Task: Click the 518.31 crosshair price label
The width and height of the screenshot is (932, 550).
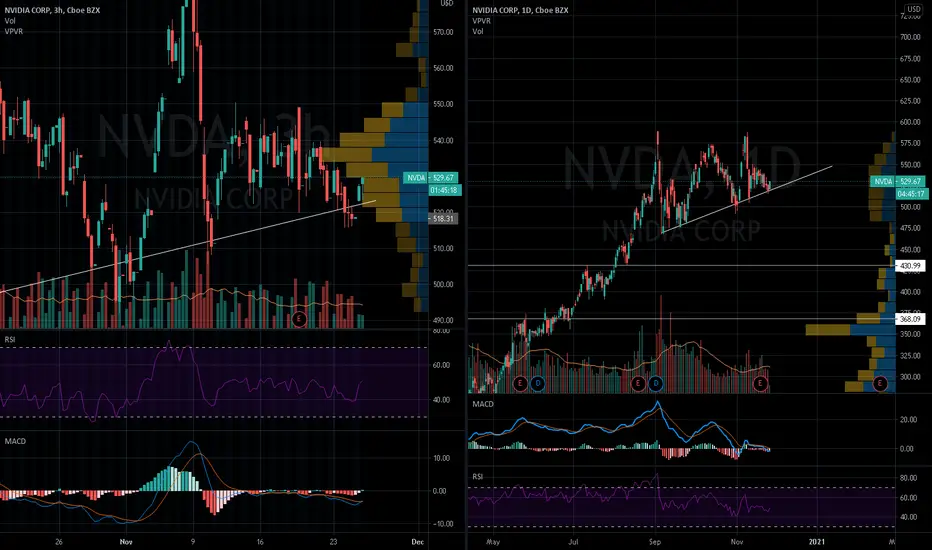Action: 443,219
